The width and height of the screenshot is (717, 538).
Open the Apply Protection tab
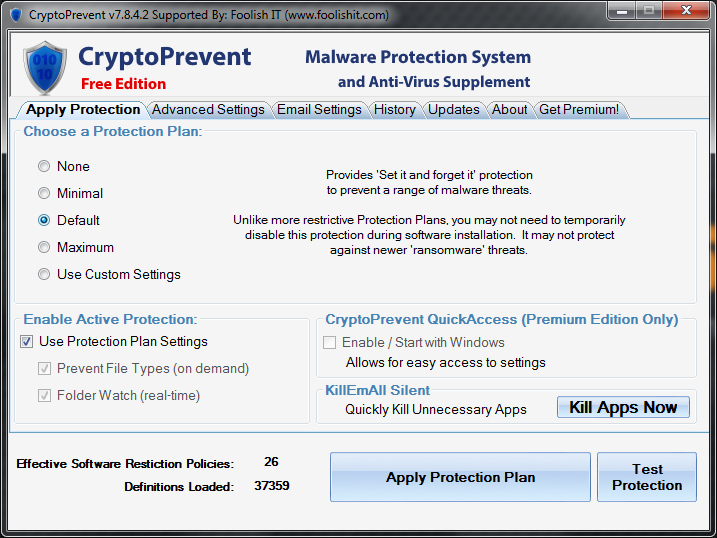point(83,110)
